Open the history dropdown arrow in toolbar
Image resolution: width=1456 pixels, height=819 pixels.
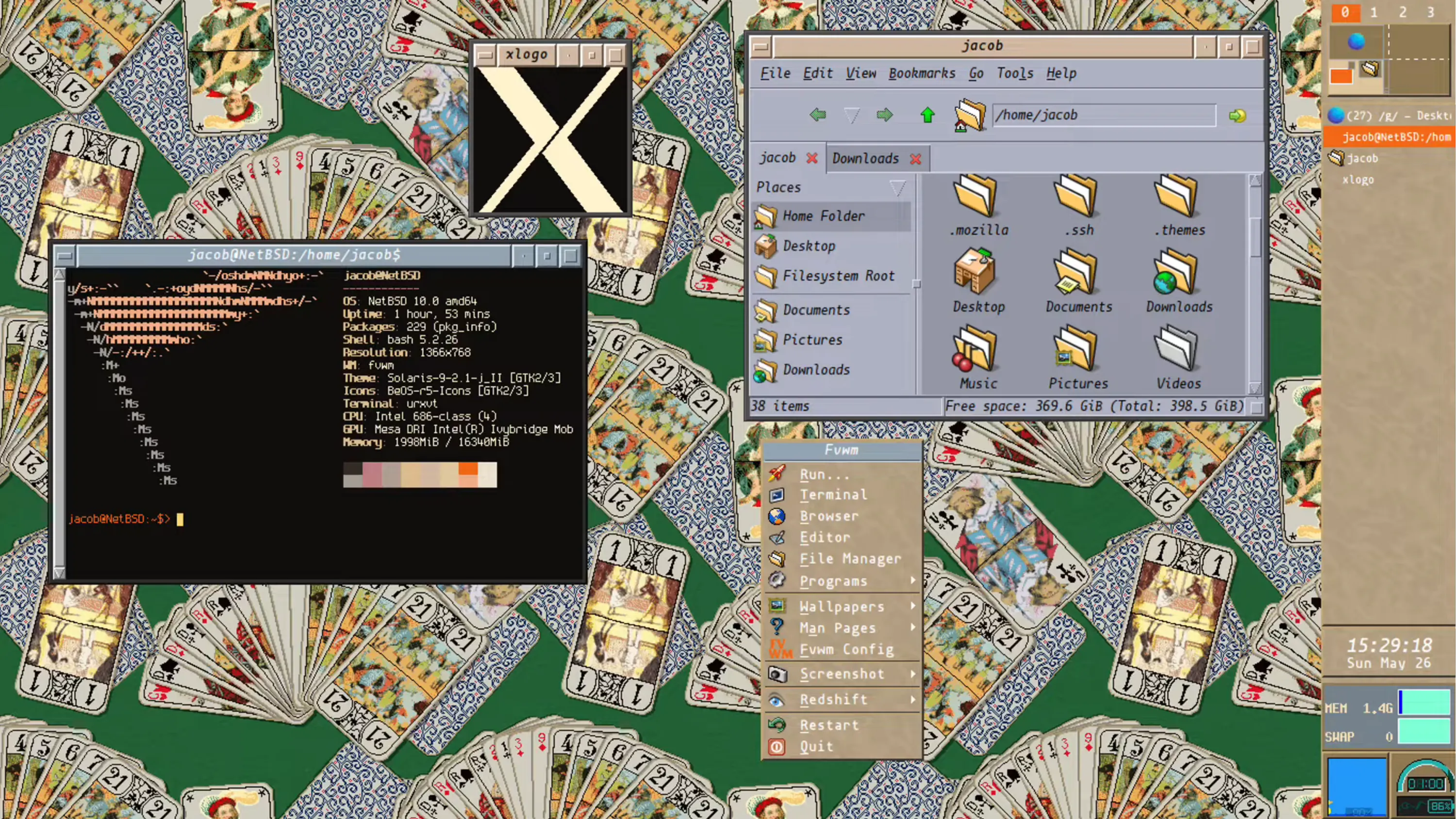click(x=851, y=115)
